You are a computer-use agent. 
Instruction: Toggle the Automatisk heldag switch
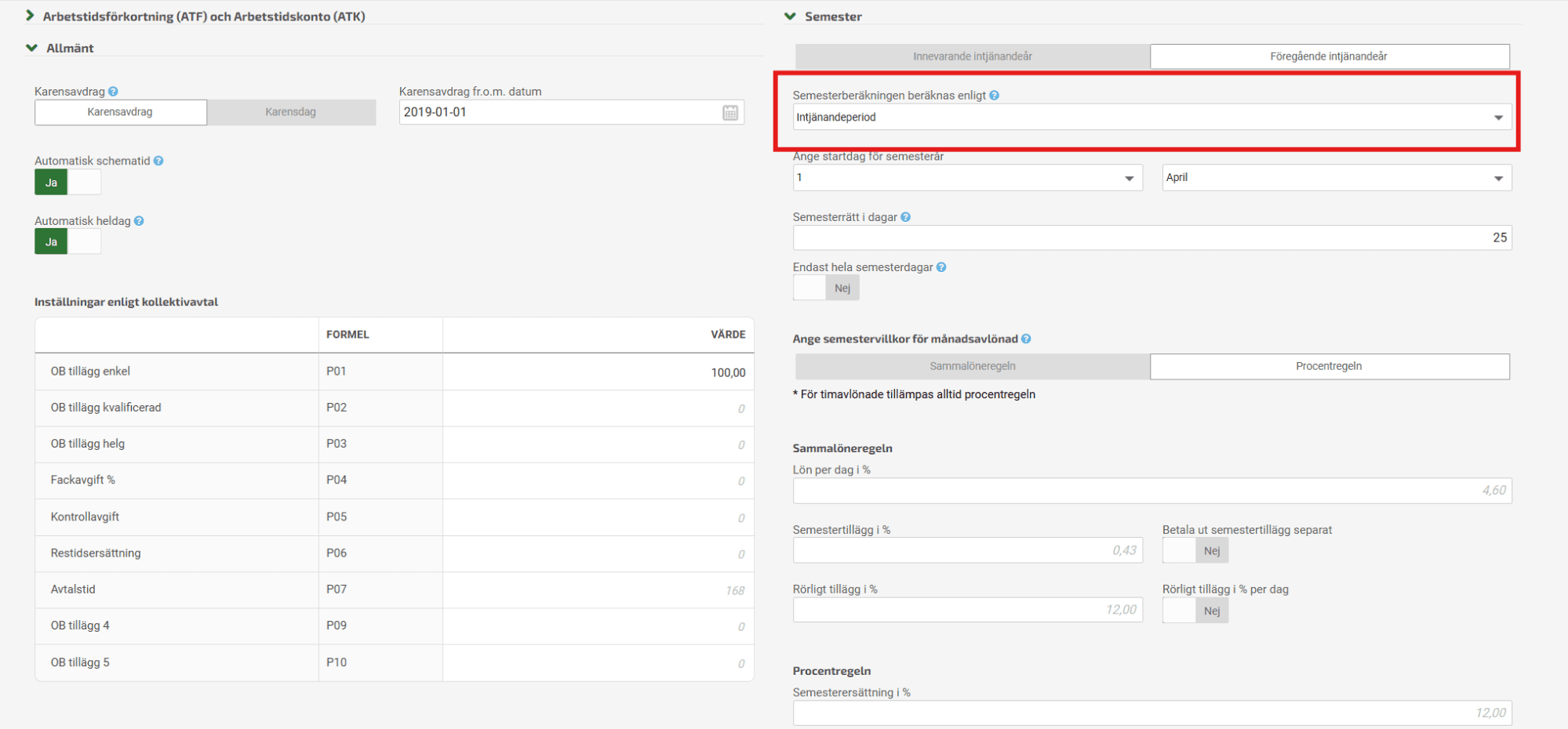click(67, 242)
